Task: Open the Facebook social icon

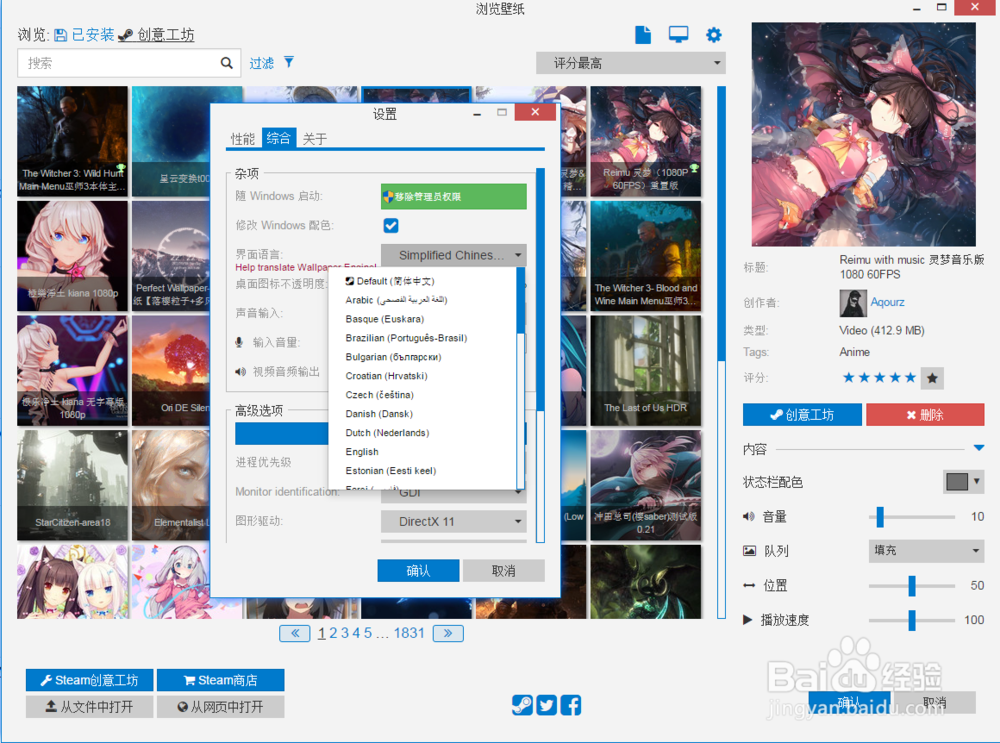Action: pos(571,705)
